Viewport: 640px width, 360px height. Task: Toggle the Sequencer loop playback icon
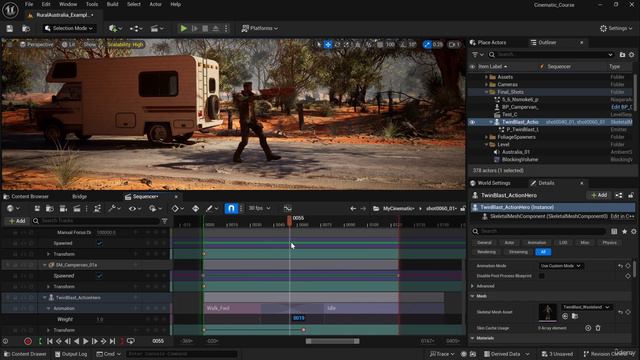(x=131, y=341)
